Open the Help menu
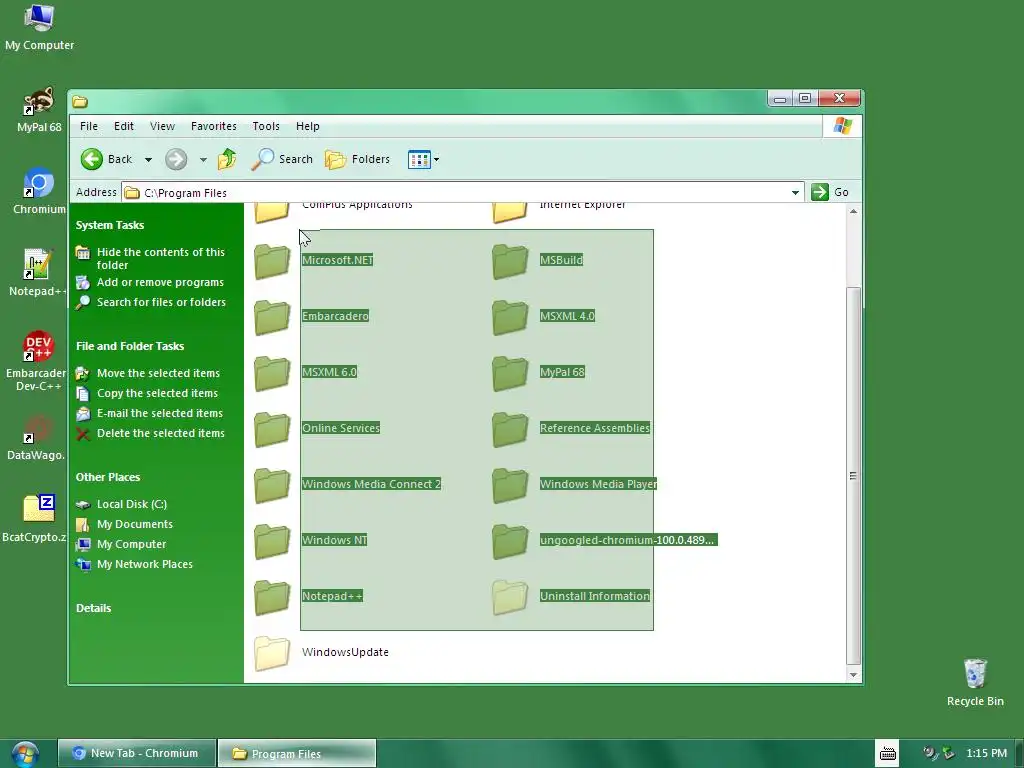1024x768 pixels. point(308,126)
